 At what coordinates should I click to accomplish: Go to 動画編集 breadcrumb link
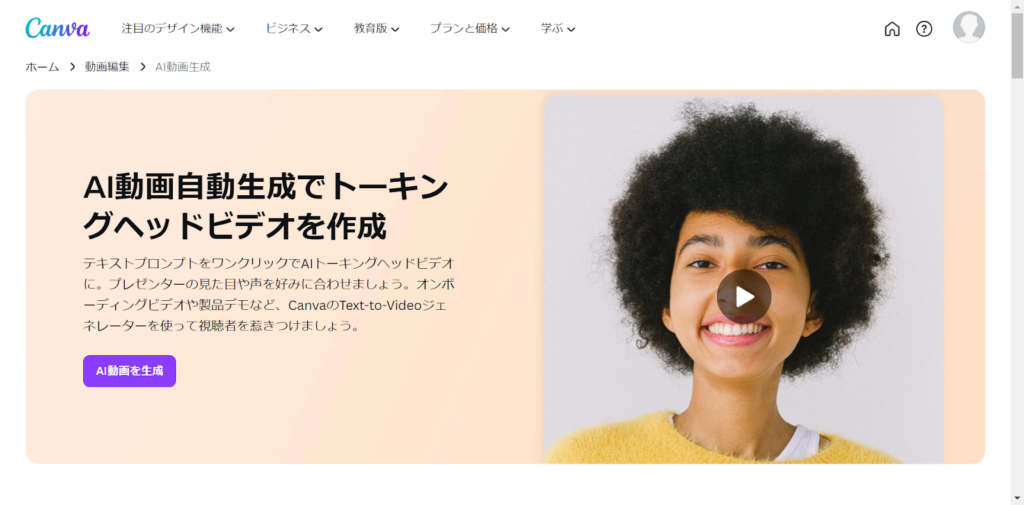pyautogui.click(x=107, y=67)
